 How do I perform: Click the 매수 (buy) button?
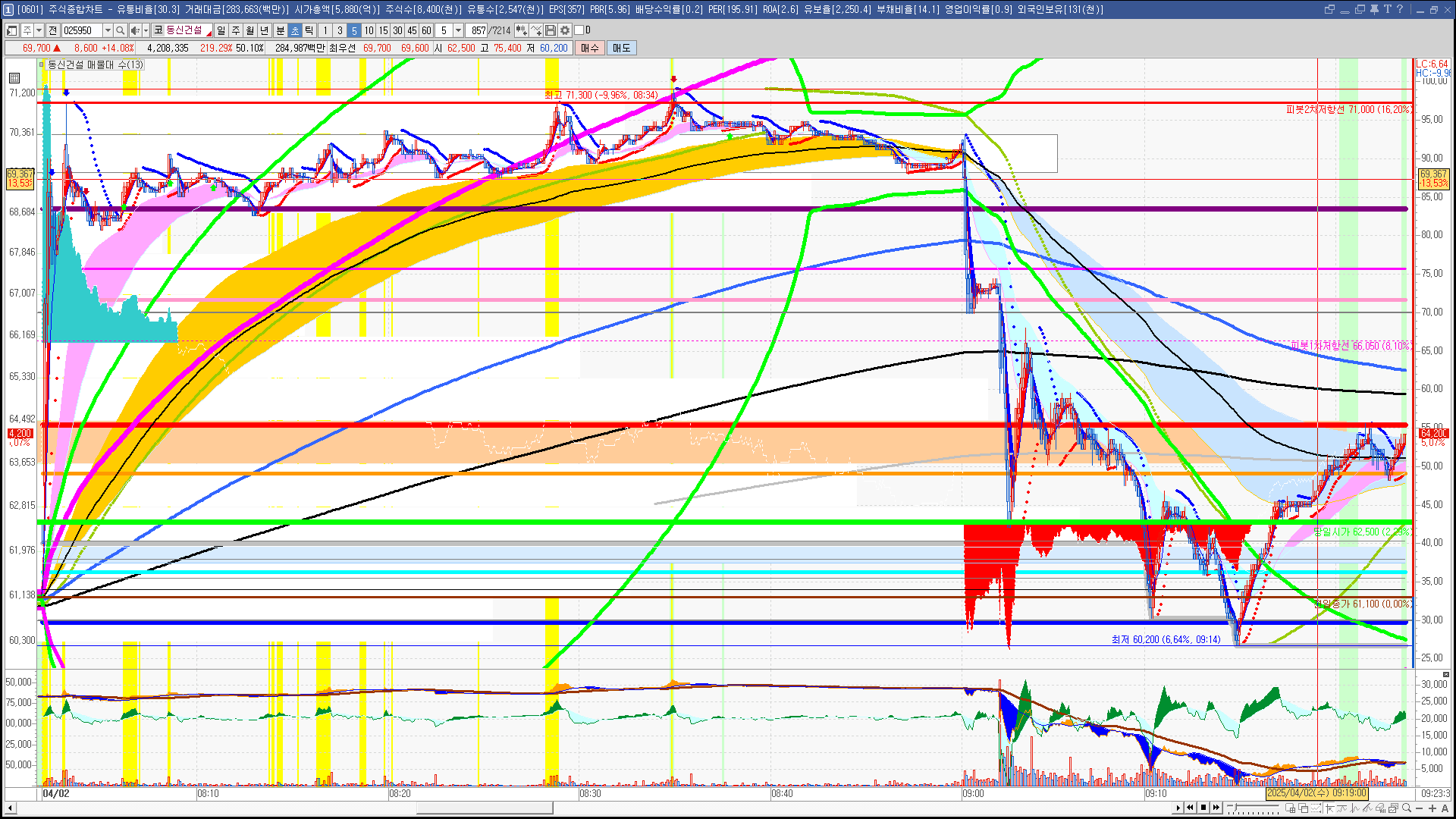(590, 48)
